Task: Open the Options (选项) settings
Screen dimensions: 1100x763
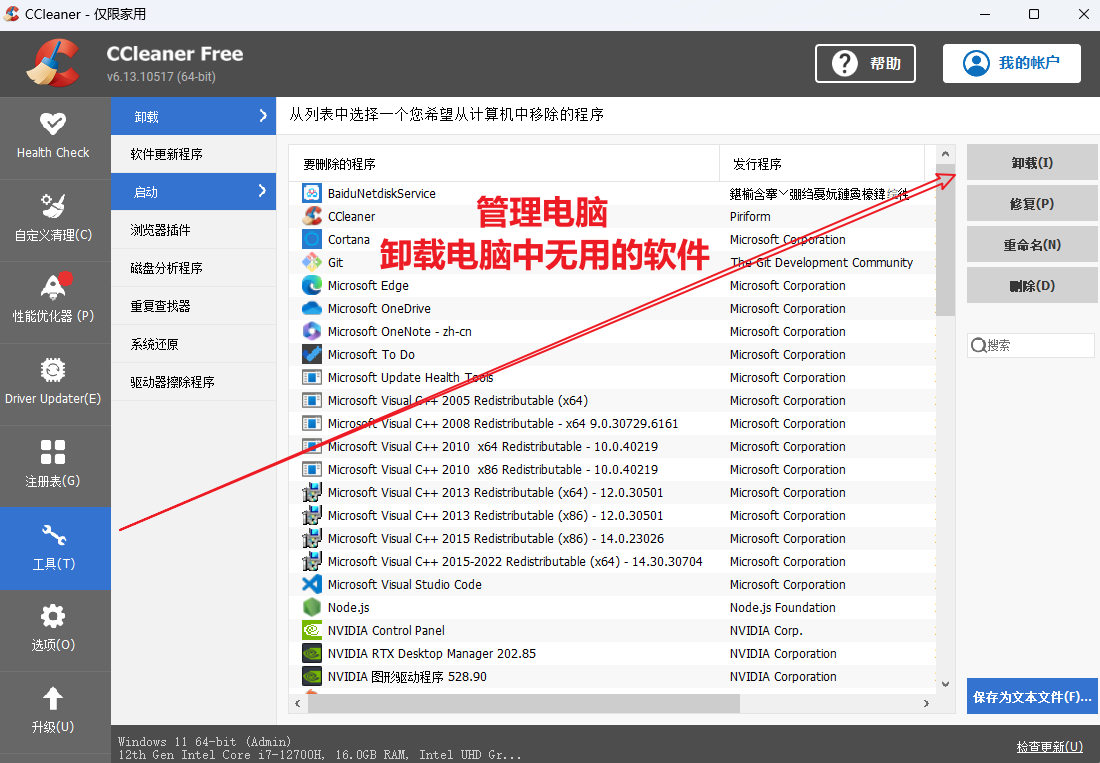Action: coord(53,630)
